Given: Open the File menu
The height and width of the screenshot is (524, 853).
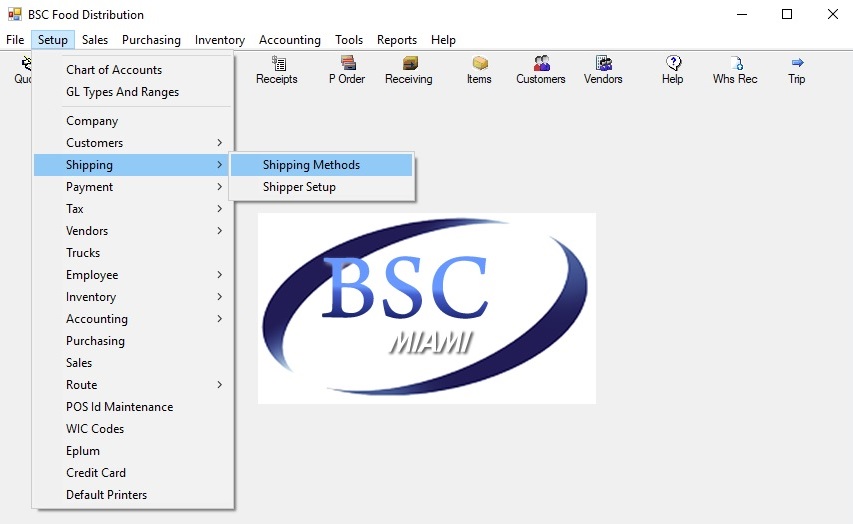Looking at the screenshot, I should (x=15, y=40).
